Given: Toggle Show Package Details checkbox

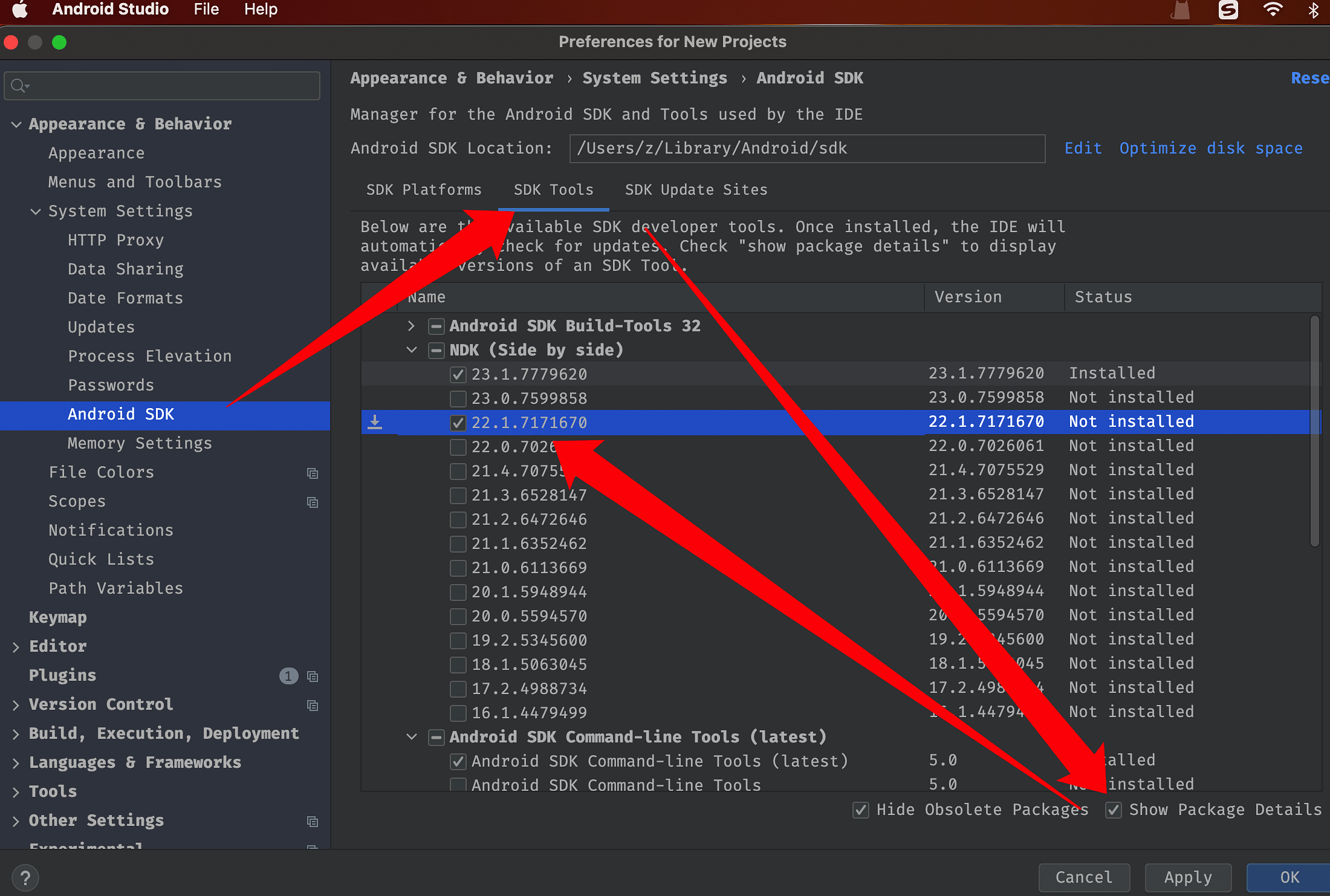Looking at the screenshot, I should click(1114, 810).
